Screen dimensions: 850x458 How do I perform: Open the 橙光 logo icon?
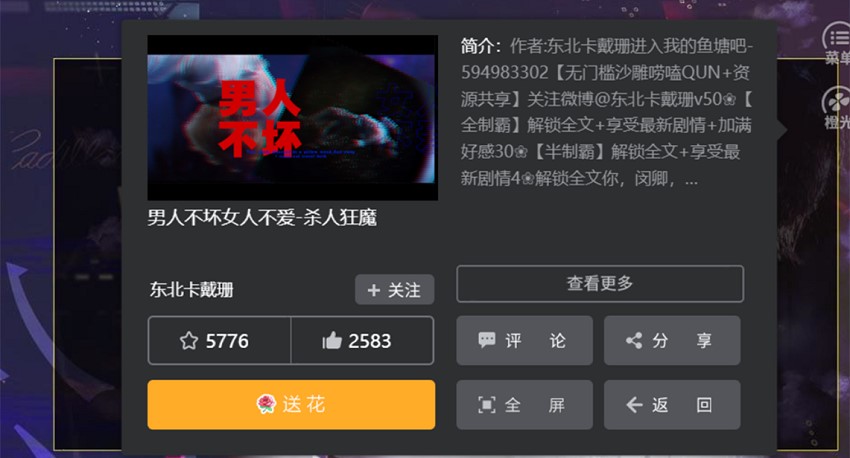pyautogui.click(x=836, y=108)
